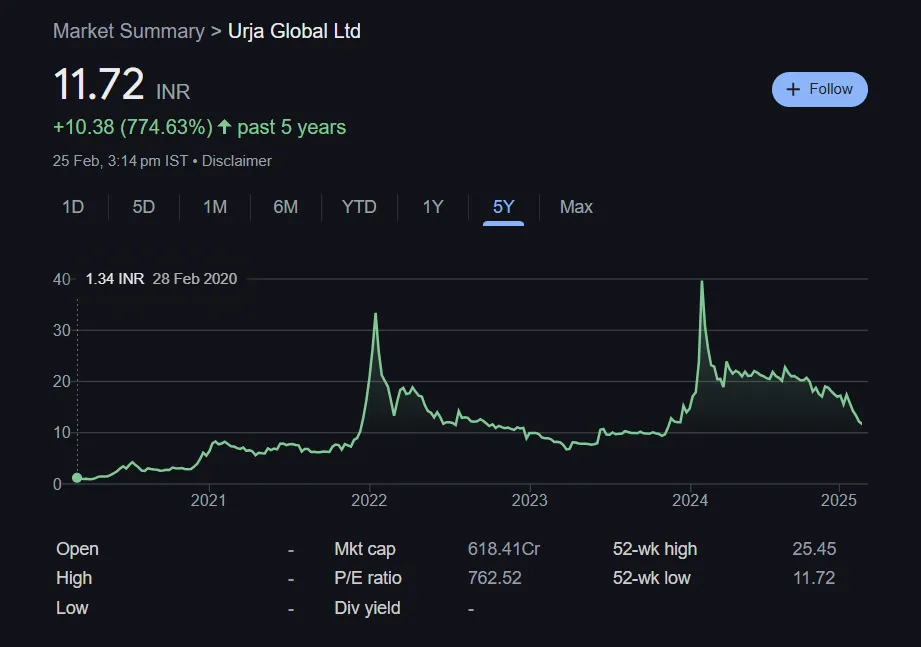Click the Urja Global Ltd title
This screenshot has height=647, width=921.
[294, 31]
